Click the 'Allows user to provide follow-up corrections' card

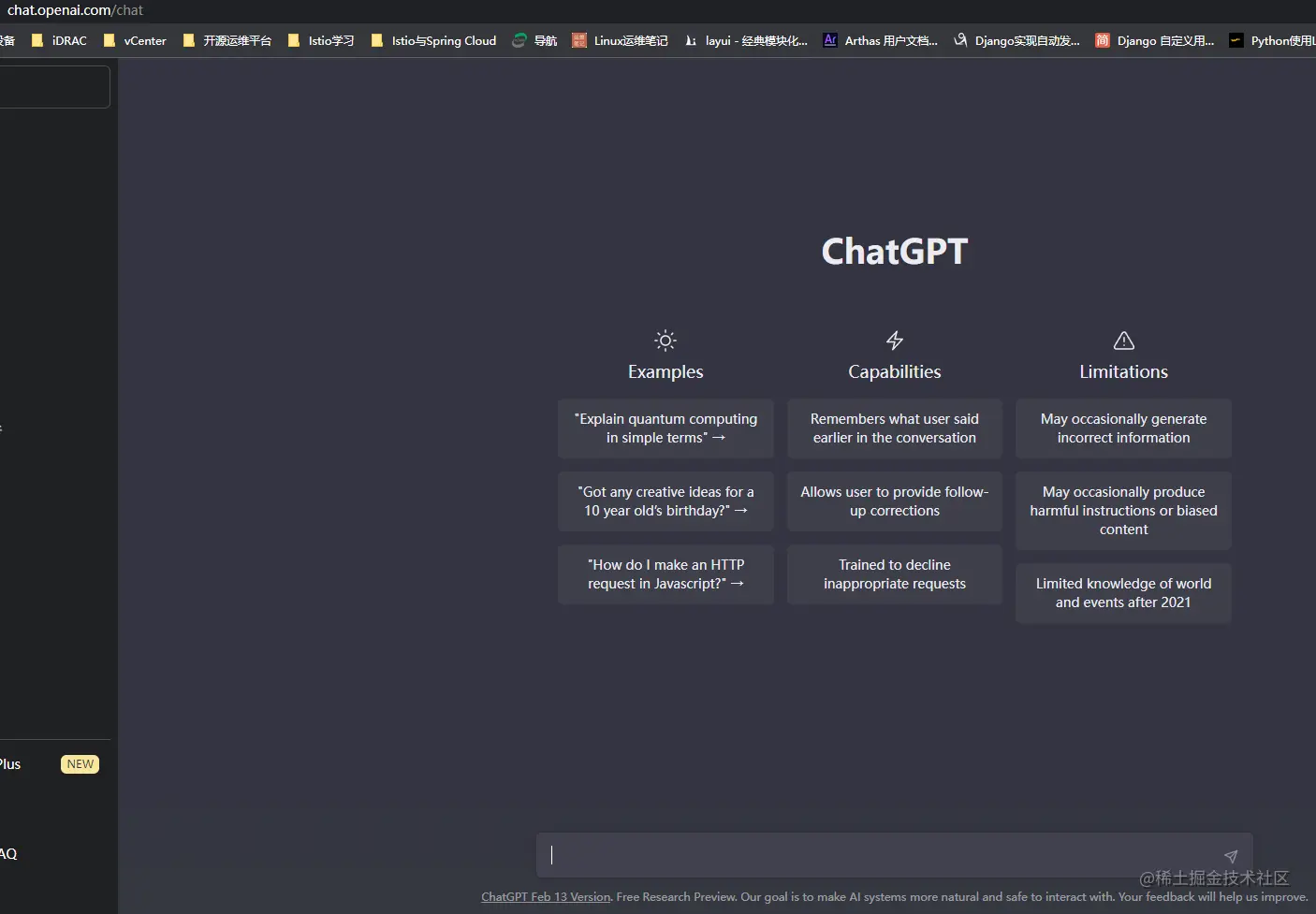tap(895, 501)
